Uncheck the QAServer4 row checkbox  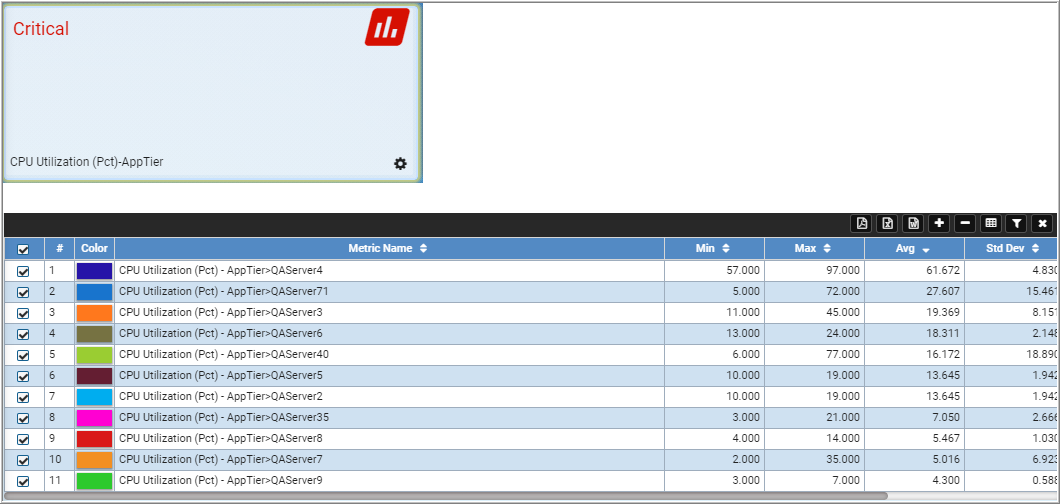click(24, 271)
